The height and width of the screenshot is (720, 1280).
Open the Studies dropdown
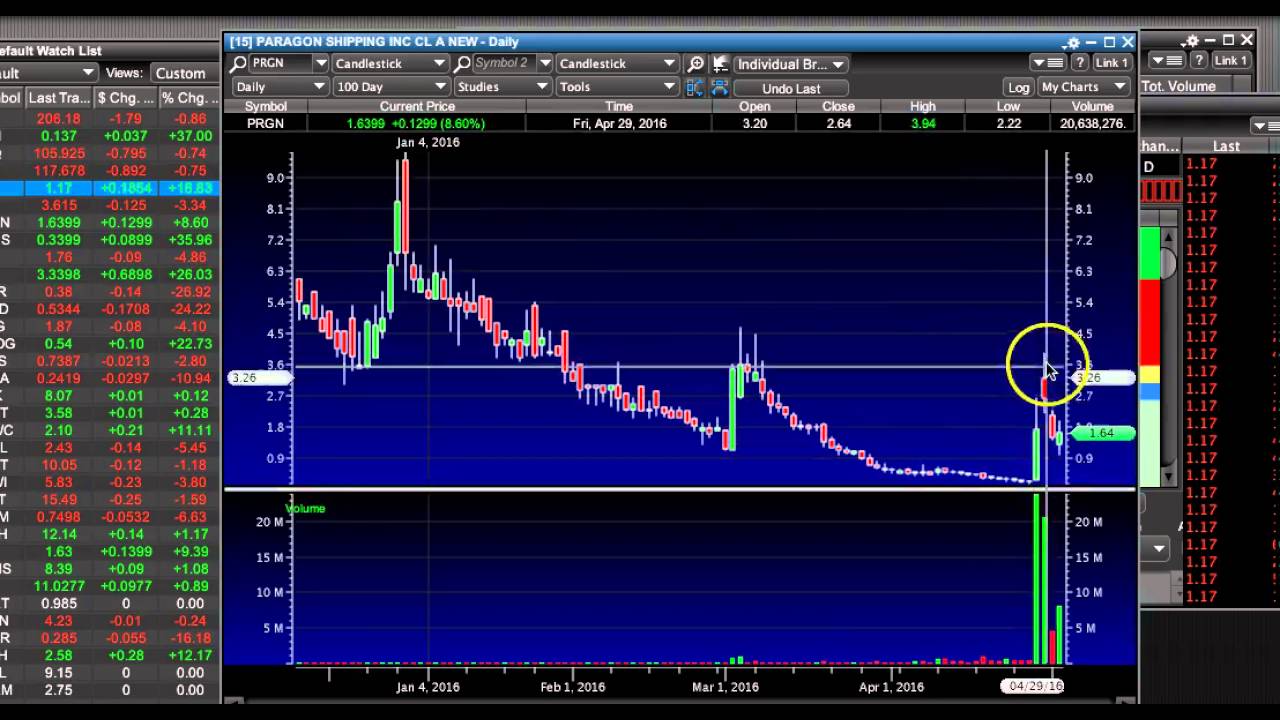502,87
